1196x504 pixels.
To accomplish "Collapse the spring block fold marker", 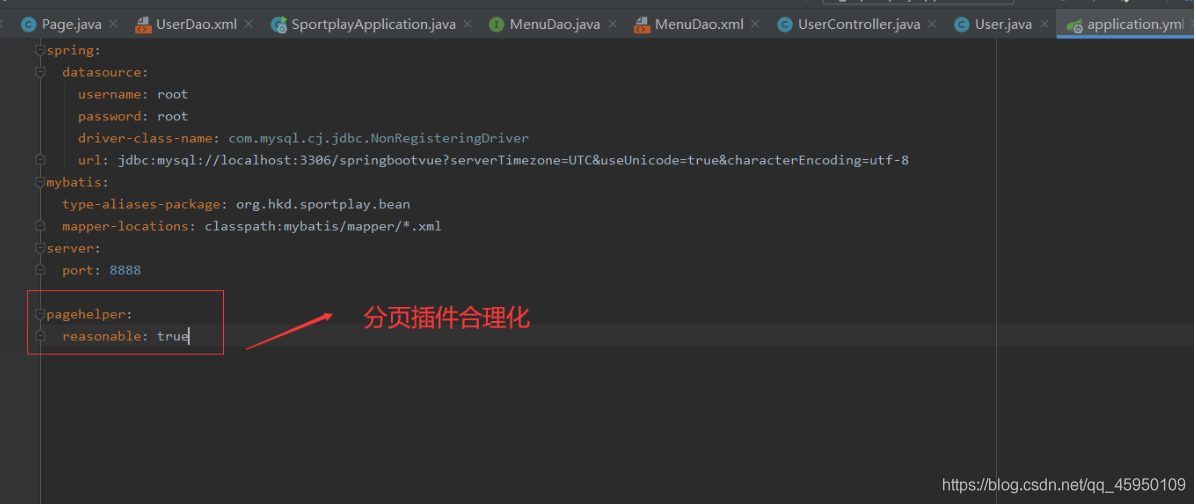I will [x=40, y=50].
